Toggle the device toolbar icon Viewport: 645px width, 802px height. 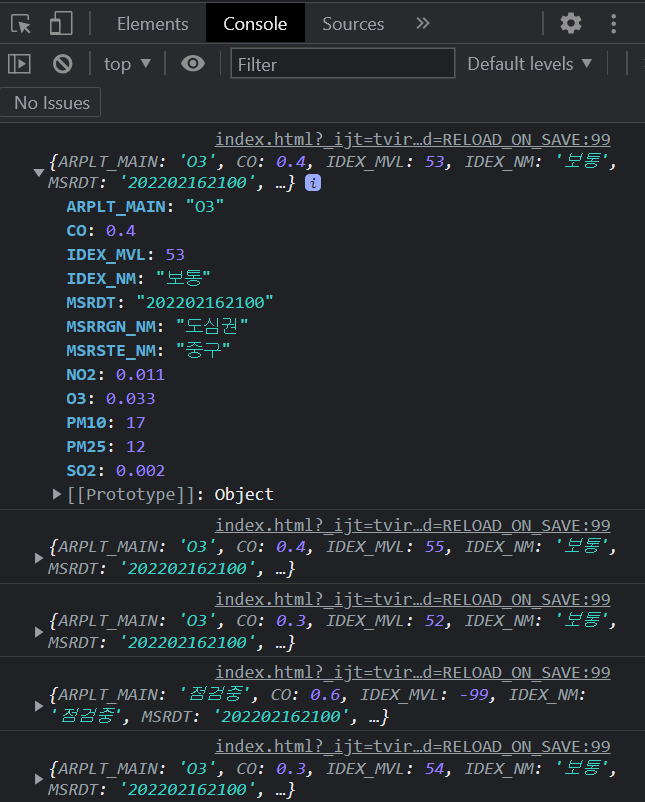(61, 24)
